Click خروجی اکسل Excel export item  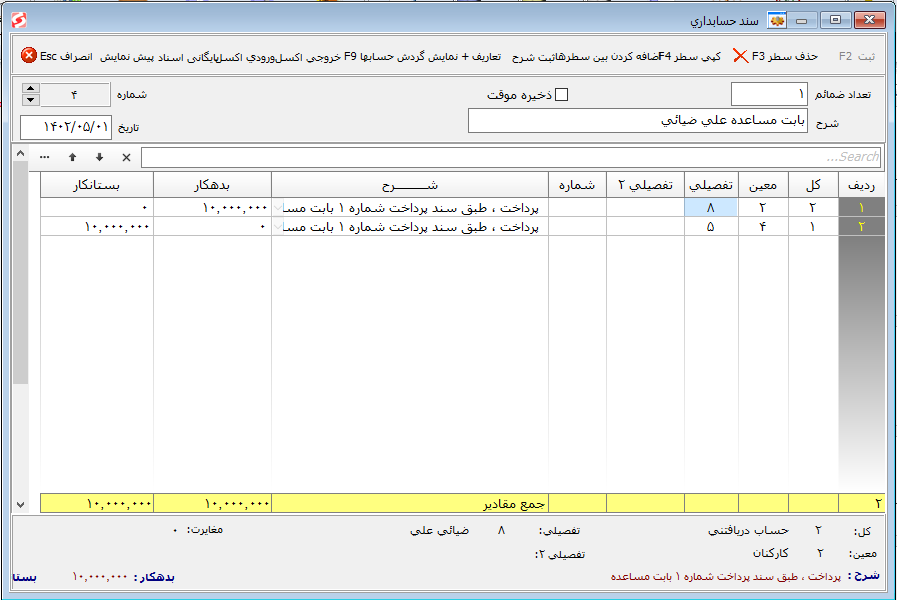tap(307, 57)
